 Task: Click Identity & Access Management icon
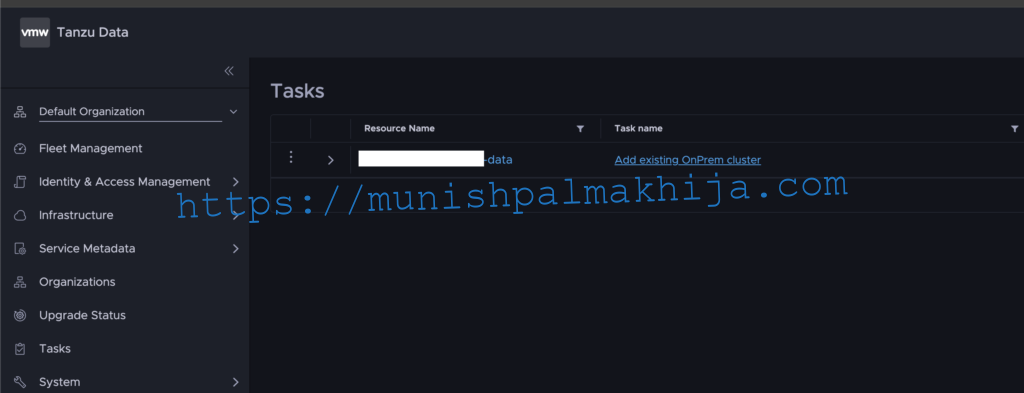point(20,182)
